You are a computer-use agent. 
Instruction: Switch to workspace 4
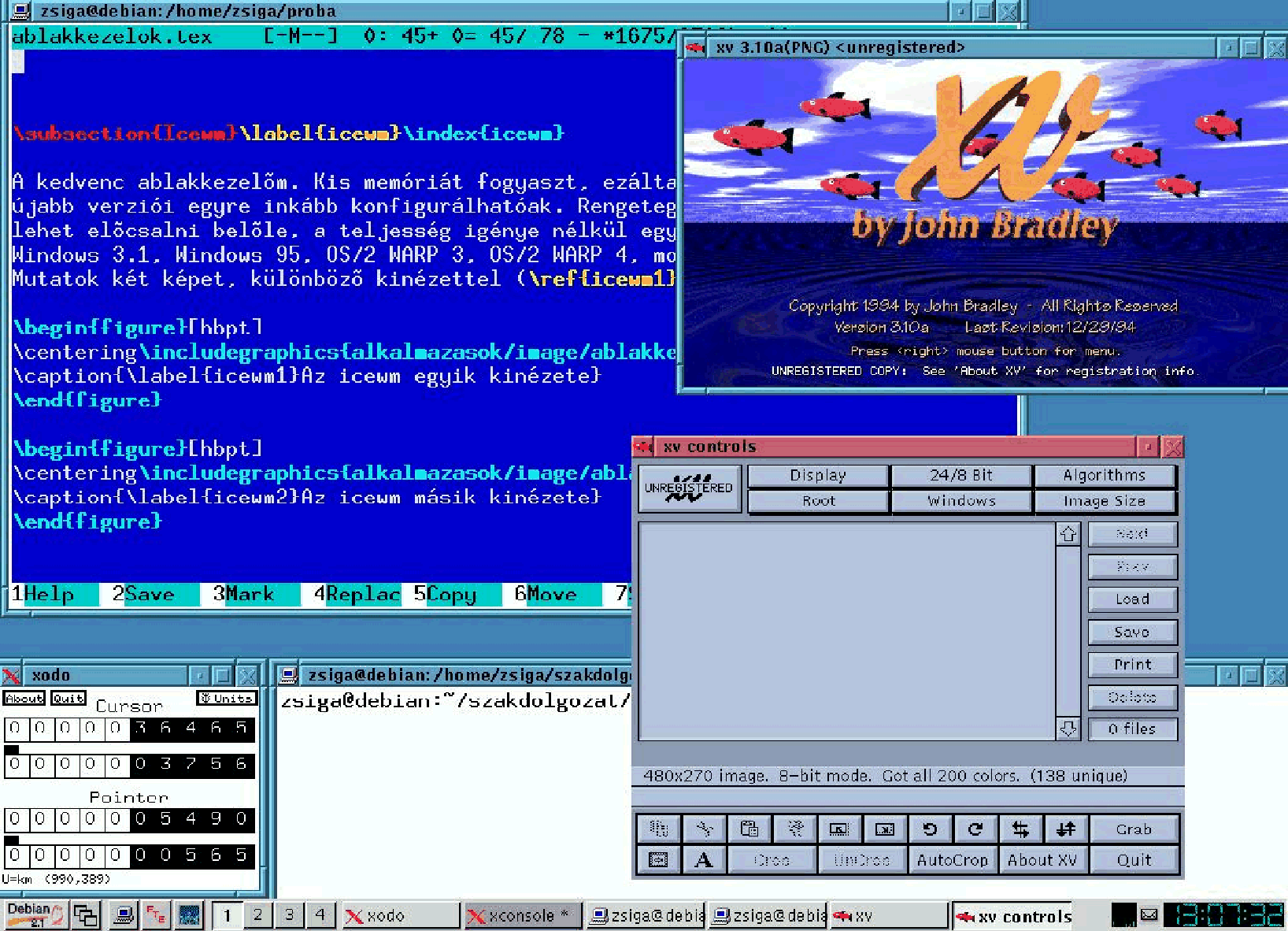[320, 914]
